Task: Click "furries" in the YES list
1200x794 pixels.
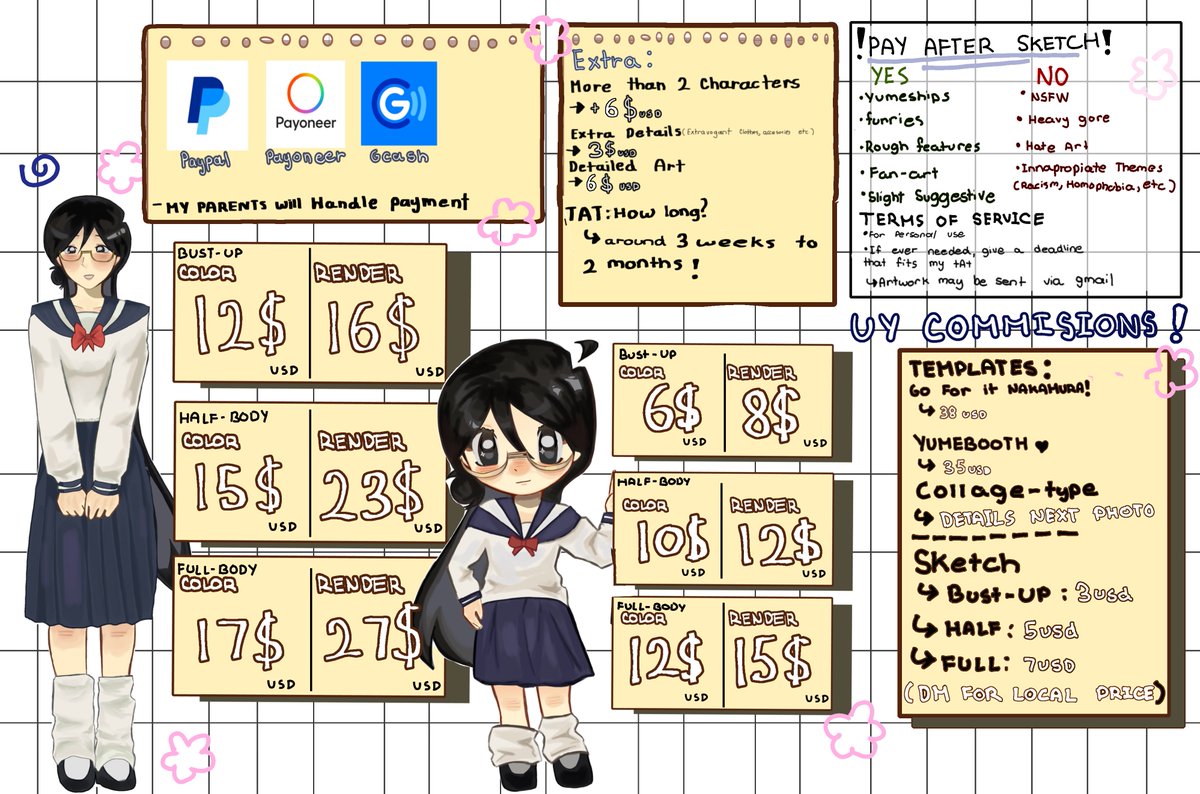Action: [891, 120]
